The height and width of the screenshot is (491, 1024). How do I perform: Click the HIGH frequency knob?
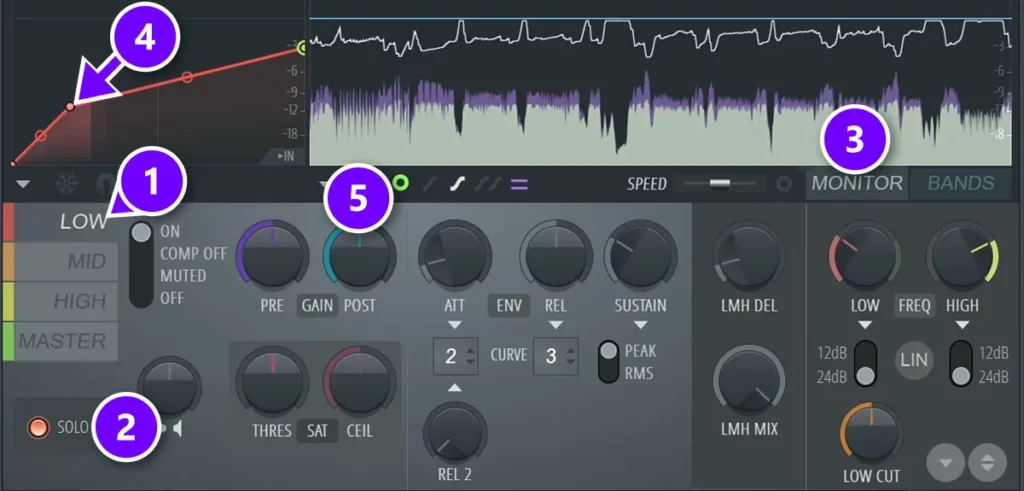point(963,255)
